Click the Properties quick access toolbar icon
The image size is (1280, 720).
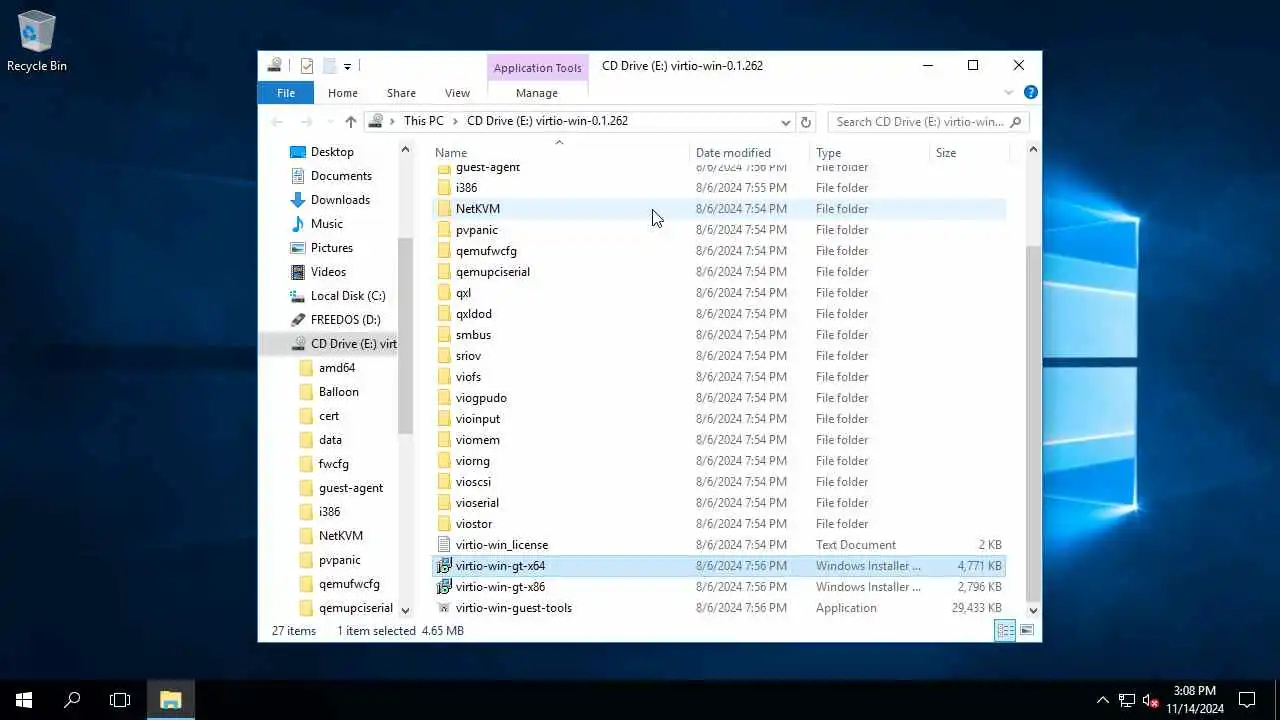pos(307,66)
